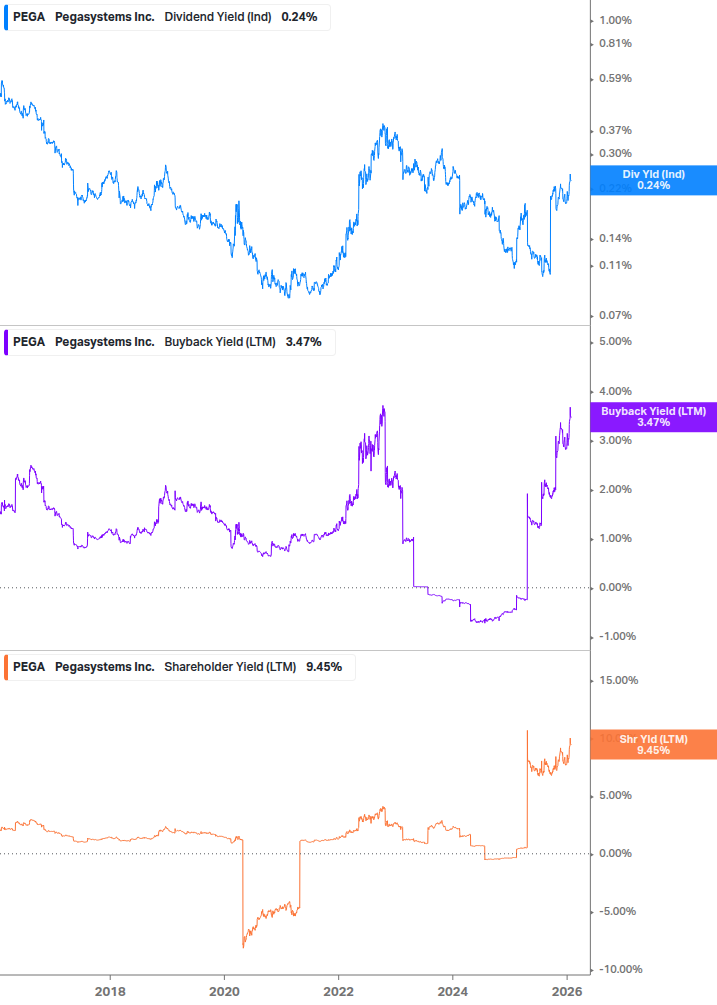Image resolution: width=717 pixels, height=1005 pixels.
Task: Click the 3.47% value in buyback legend
Action: (304, 342)
